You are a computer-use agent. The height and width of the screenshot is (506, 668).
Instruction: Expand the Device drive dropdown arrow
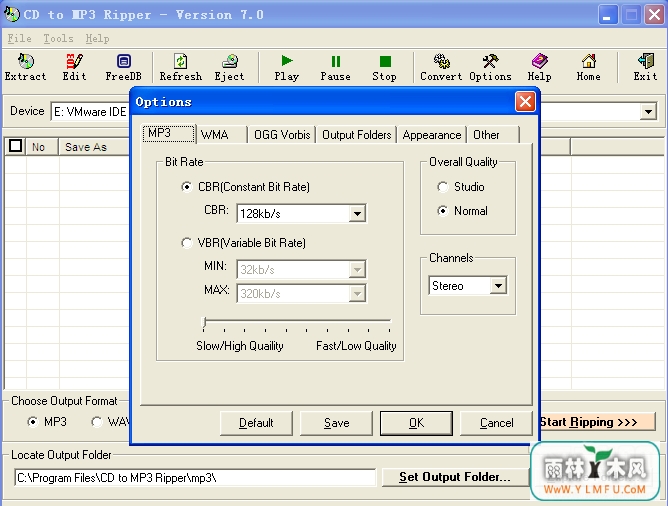point(648,112)
